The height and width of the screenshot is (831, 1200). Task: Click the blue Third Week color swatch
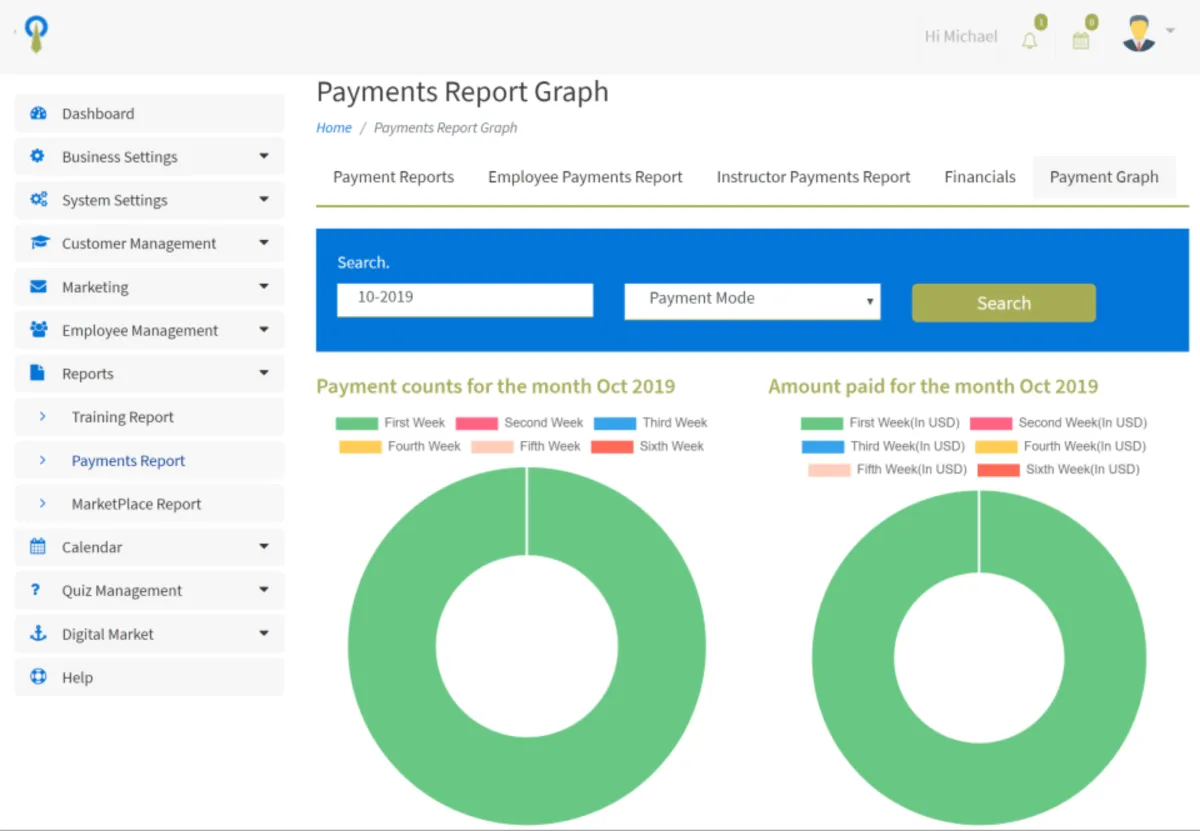point(614,423)
